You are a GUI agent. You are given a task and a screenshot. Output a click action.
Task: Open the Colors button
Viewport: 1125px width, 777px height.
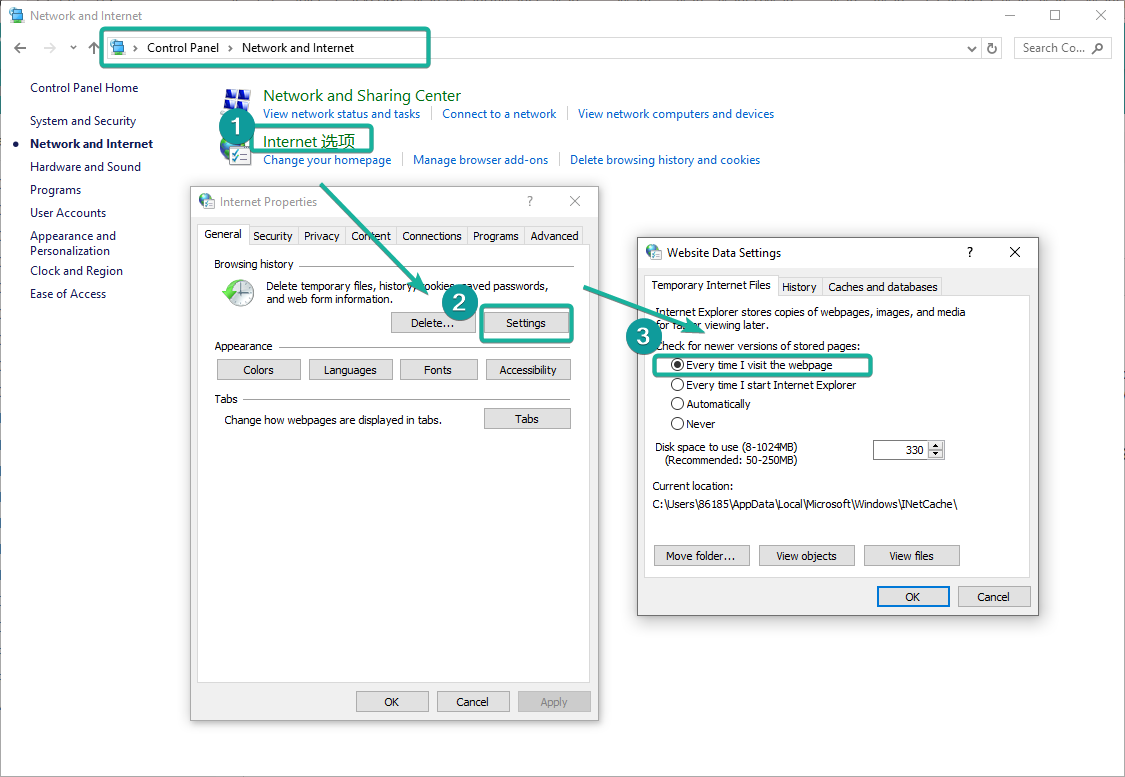tap(258, 370)
